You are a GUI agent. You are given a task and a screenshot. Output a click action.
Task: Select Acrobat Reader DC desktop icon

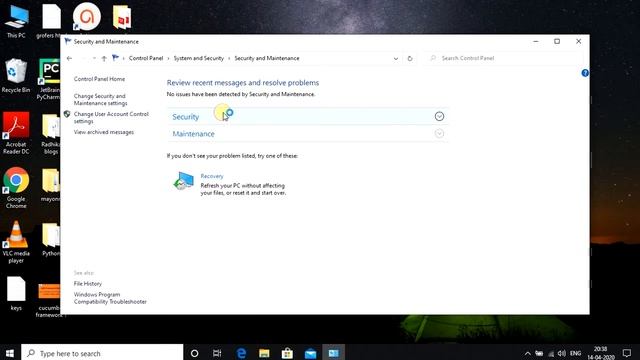pos(16,133)
